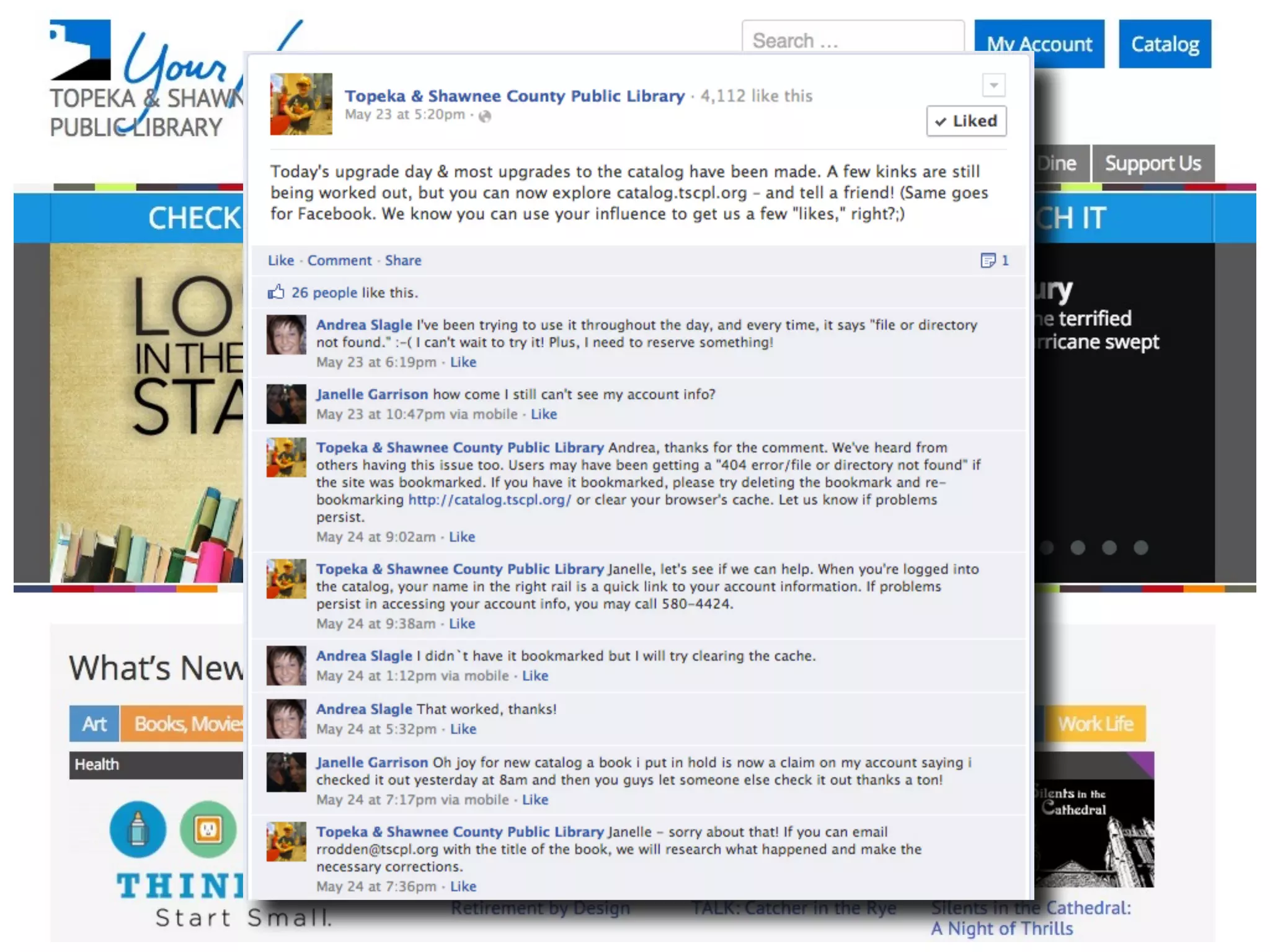Image resolution: width=1270 pixels, height=952 pixels.
Task: Open the library's post profile picture
Action: 301,104
